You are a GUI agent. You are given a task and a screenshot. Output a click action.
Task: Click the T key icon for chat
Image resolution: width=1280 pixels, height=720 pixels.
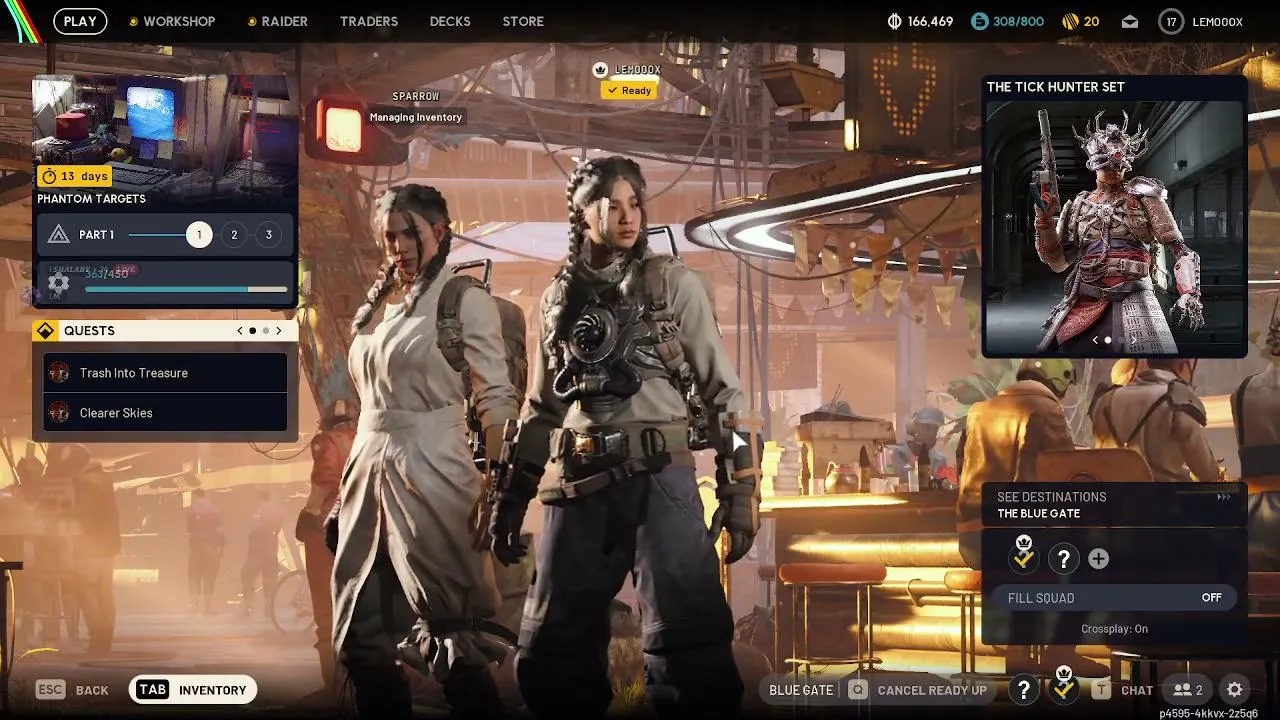(1101, 690)
